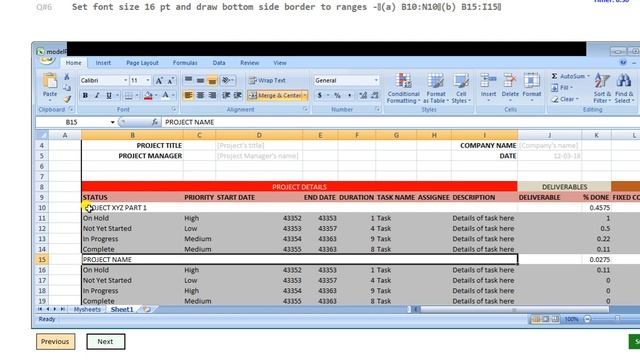Open the Orientation dropdown
Screen dimensions: 640x360
[x=227, y=80]
